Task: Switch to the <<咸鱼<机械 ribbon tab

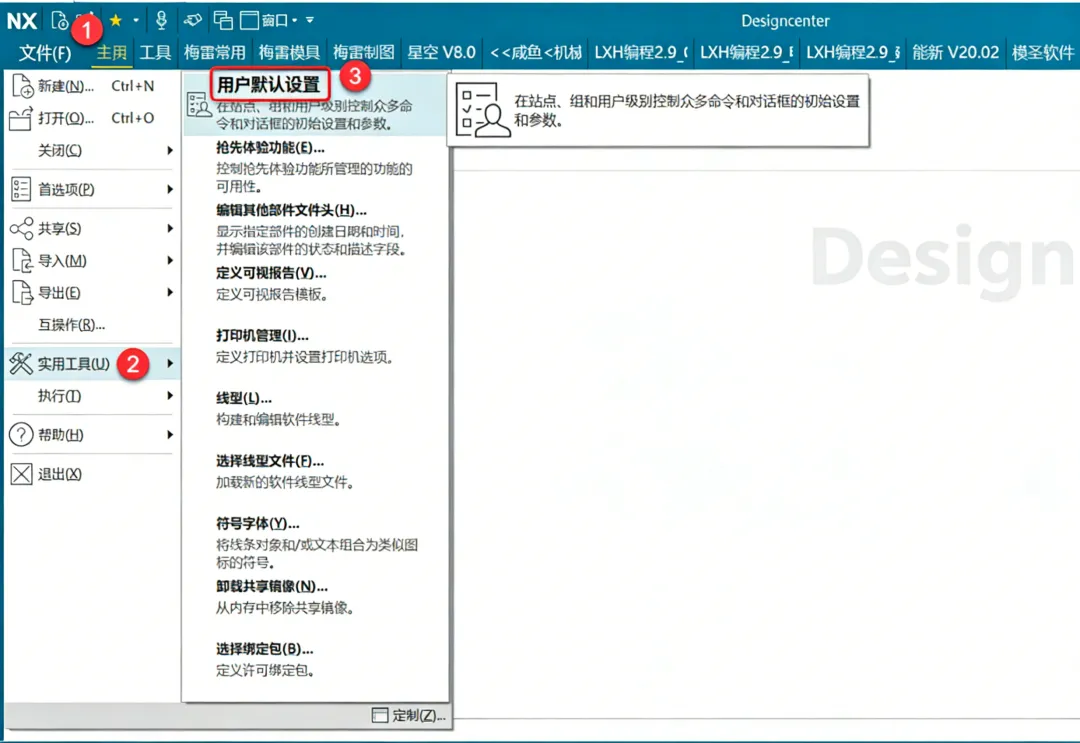Action: point(536,52)
